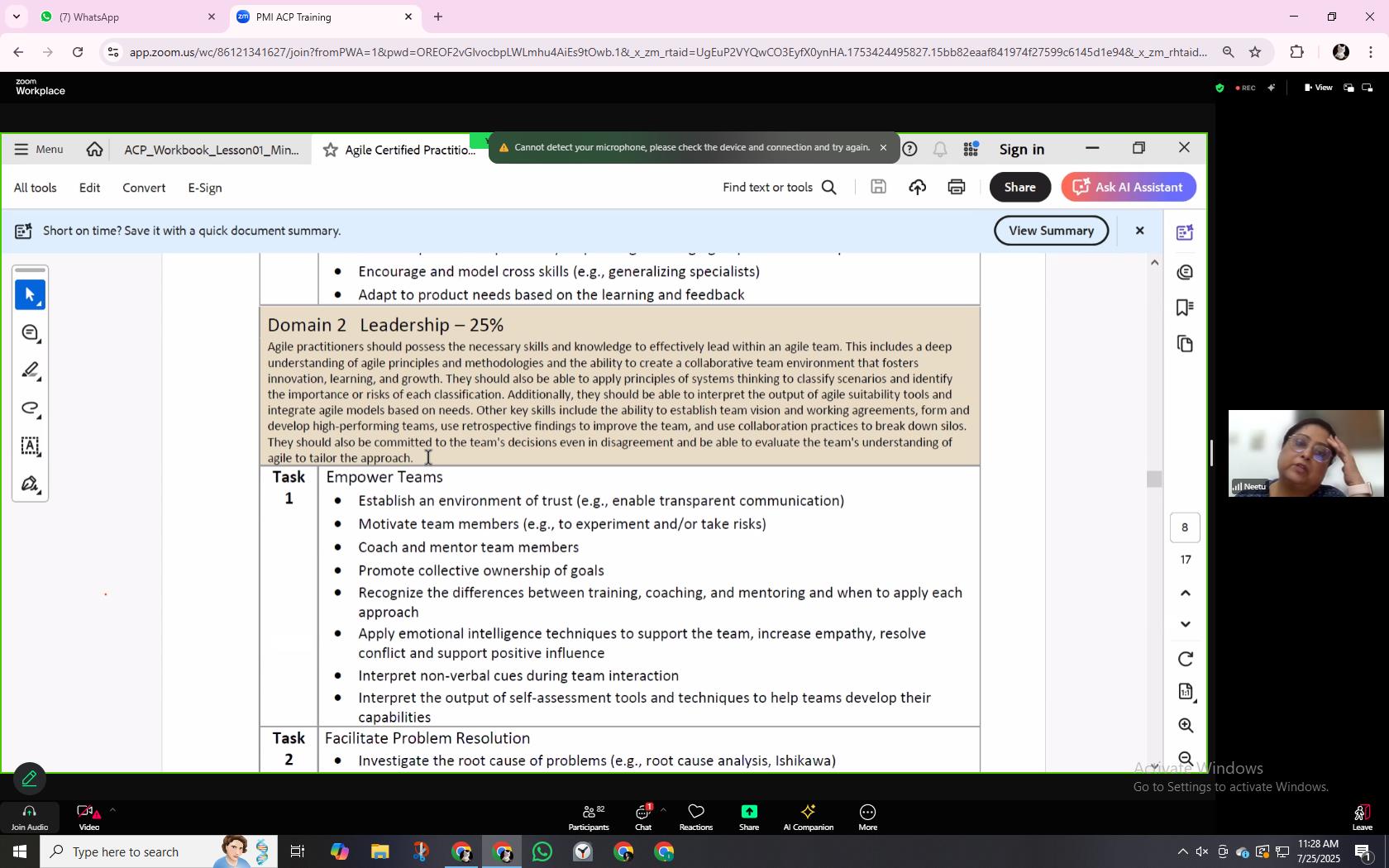Select the add text box tool

coord(30,446)
